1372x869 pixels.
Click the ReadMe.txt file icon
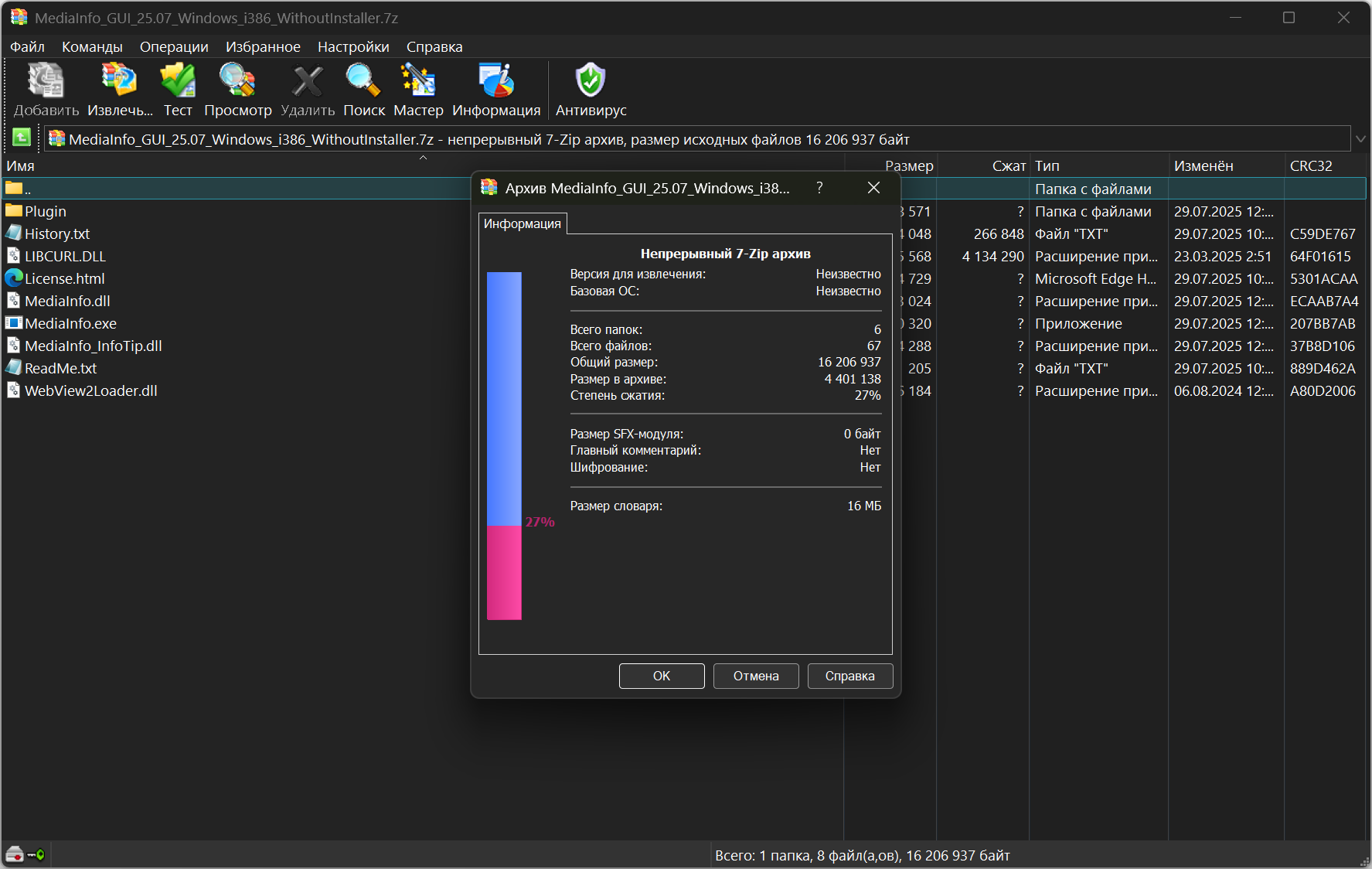[x=14, y=367]
